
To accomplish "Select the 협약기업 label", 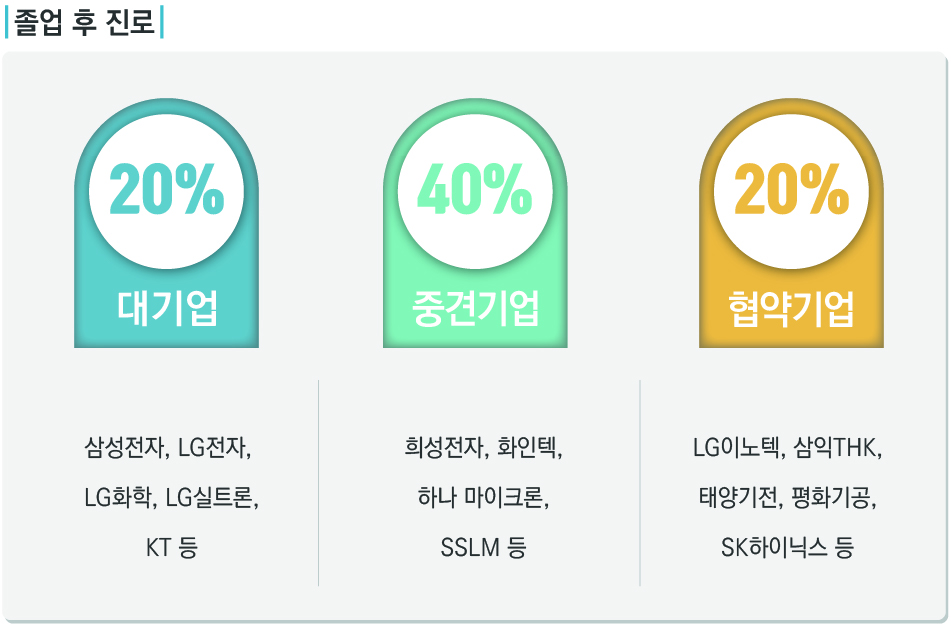I will coord(791,308).
